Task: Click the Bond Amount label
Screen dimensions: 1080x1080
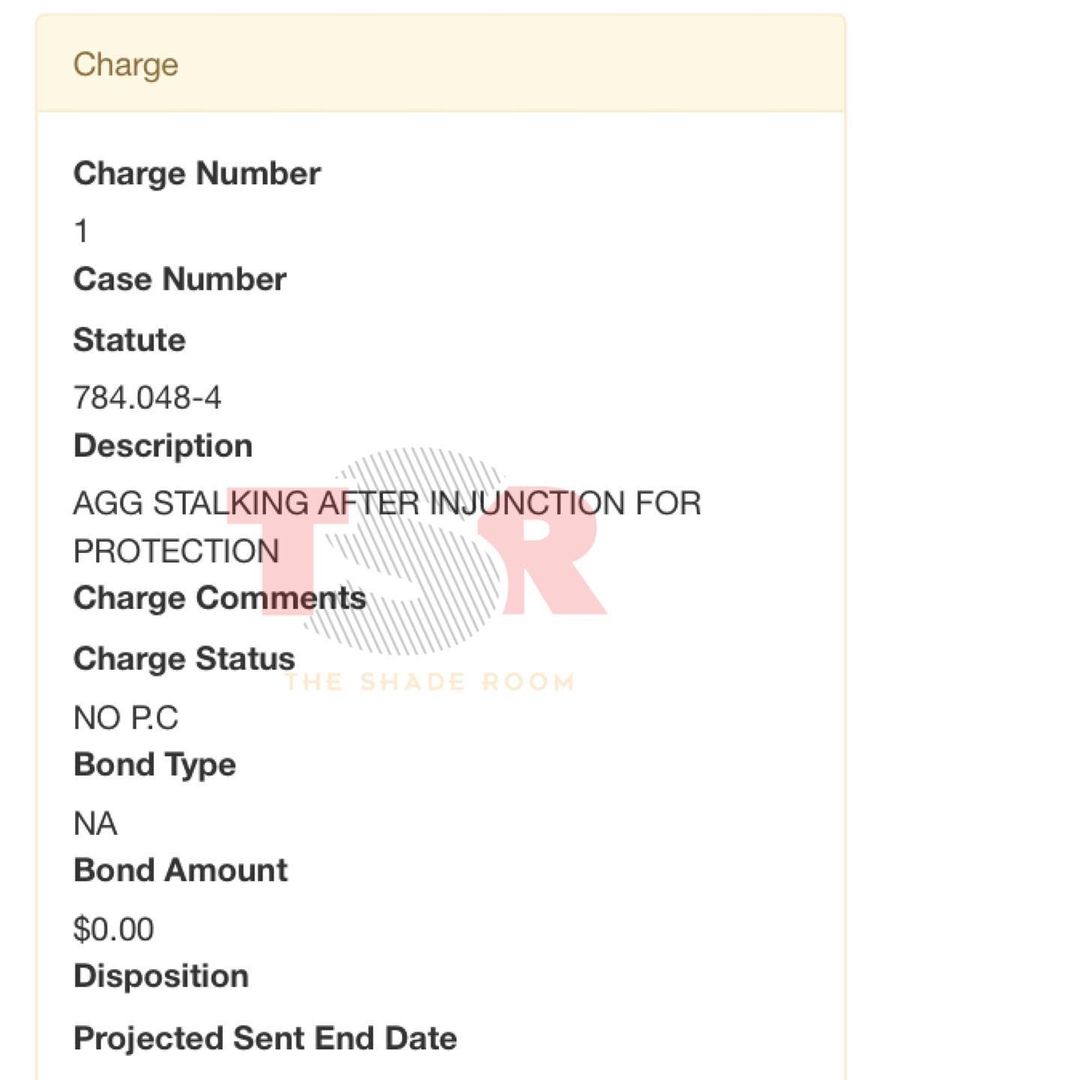Action: tap(180, 871)
